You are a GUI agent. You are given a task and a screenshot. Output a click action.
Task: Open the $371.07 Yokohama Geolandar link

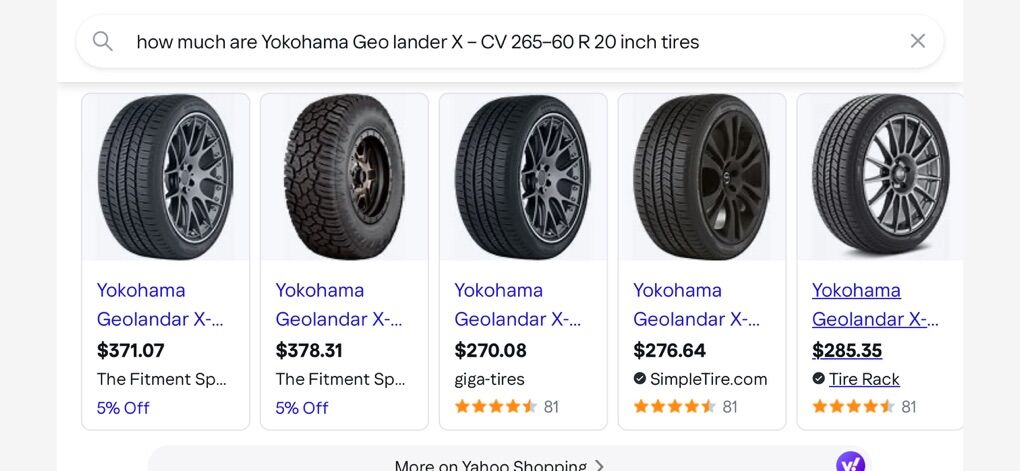(160, 304)
